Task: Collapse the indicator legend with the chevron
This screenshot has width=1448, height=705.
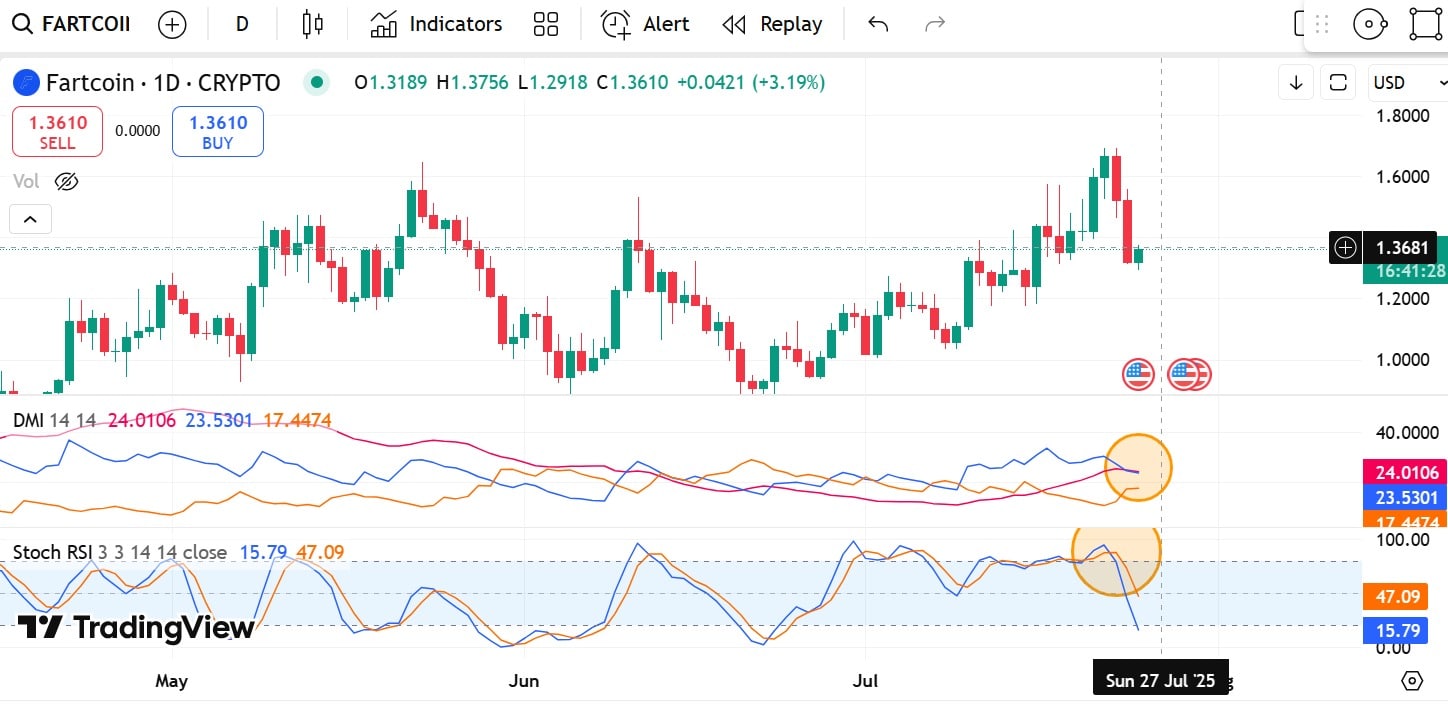Action: pos(30,219)
